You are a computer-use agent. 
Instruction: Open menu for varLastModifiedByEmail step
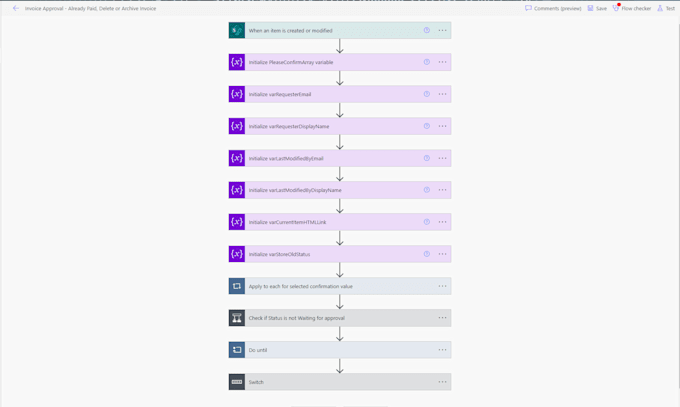point(442,158)
